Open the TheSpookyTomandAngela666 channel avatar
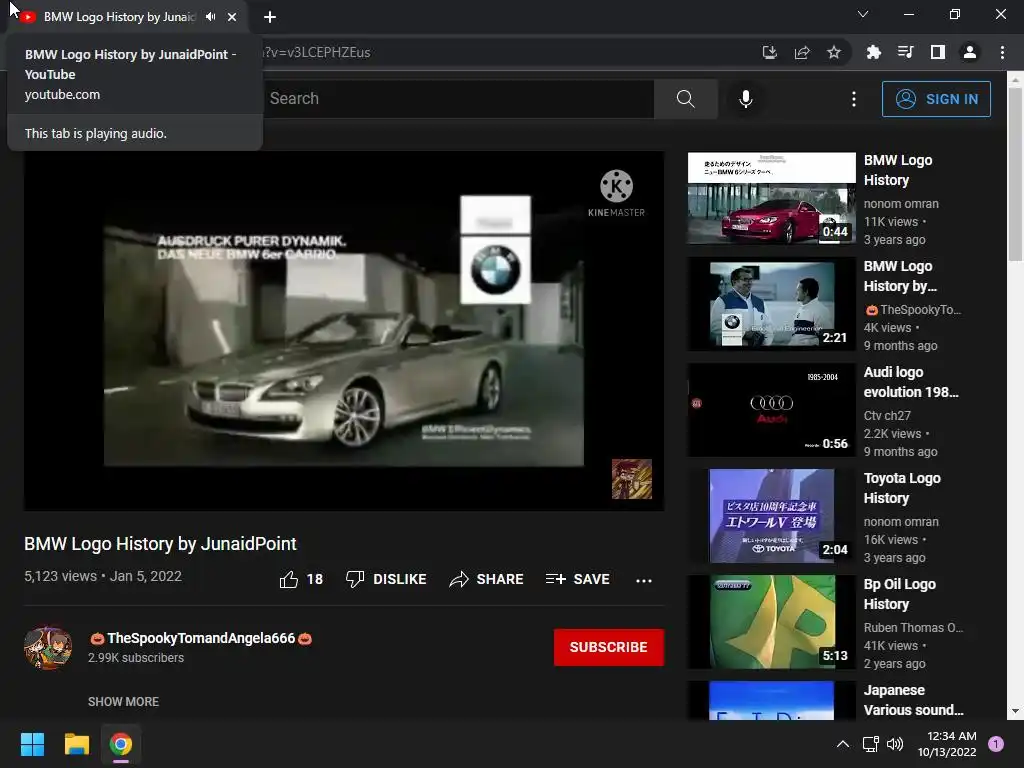The image size is (1024, 768). pos(48,648)
